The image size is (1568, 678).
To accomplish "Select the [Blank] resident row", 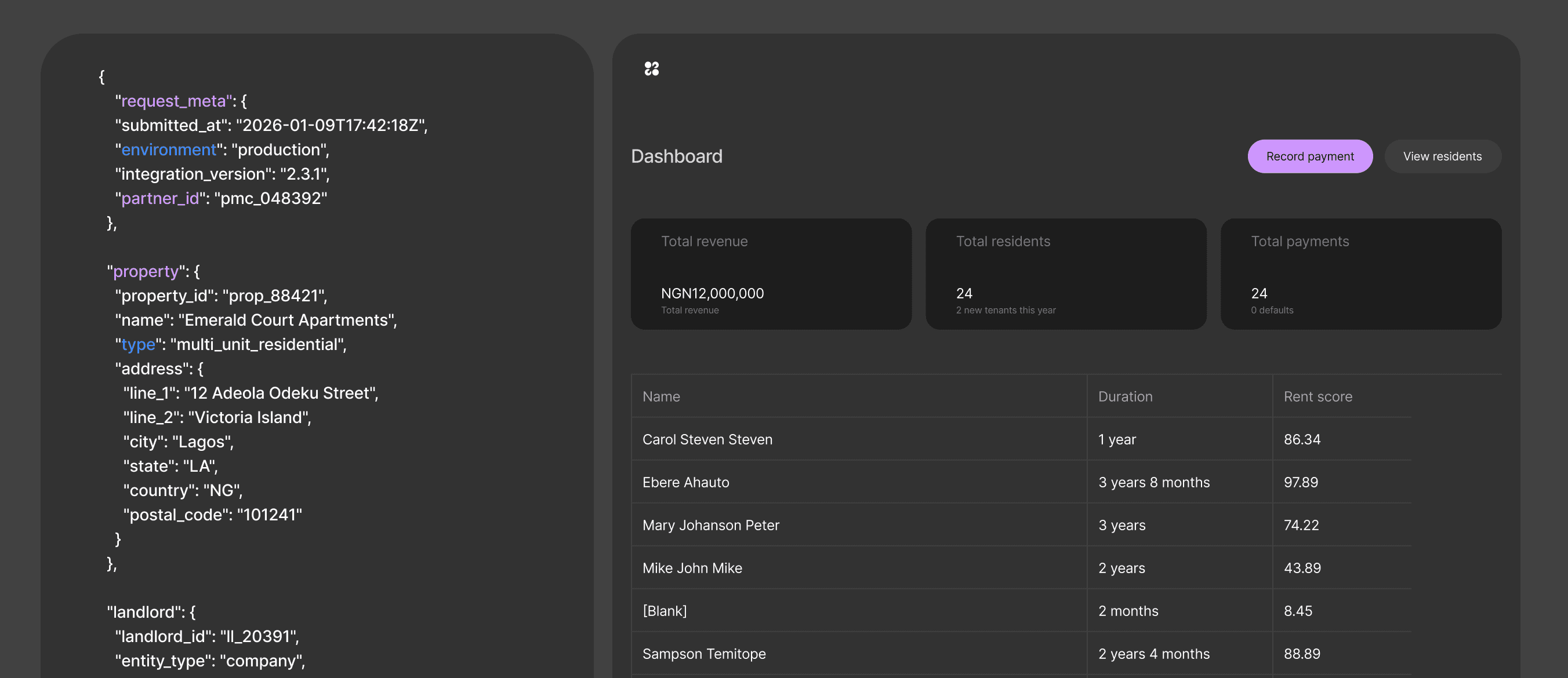I will [x=664, y=611].
